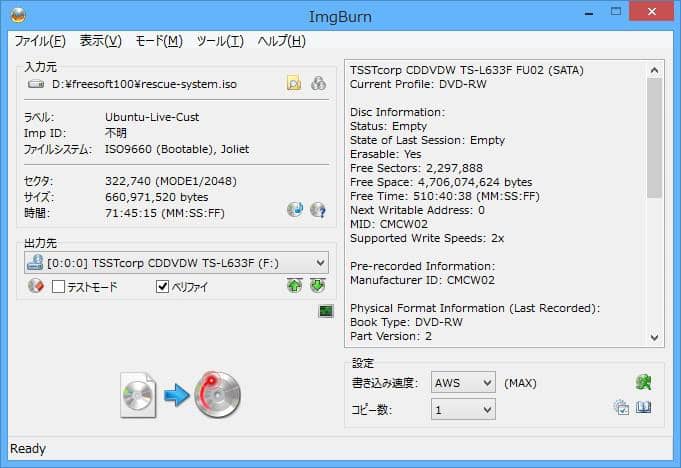Click the (MAX) write speed label
The height and width of the screenshot is (468, 681).
coord(520,383)
